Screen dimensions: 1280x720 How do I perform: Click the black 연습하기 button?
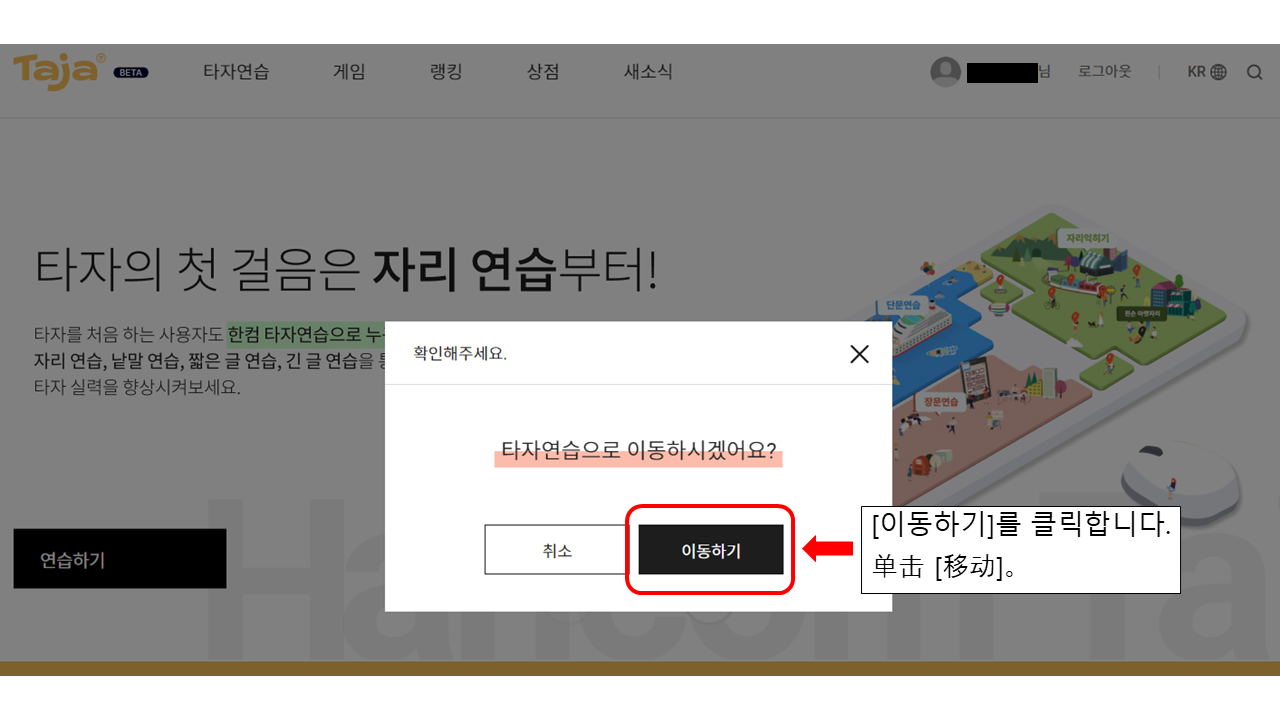[x=120, y=559]
